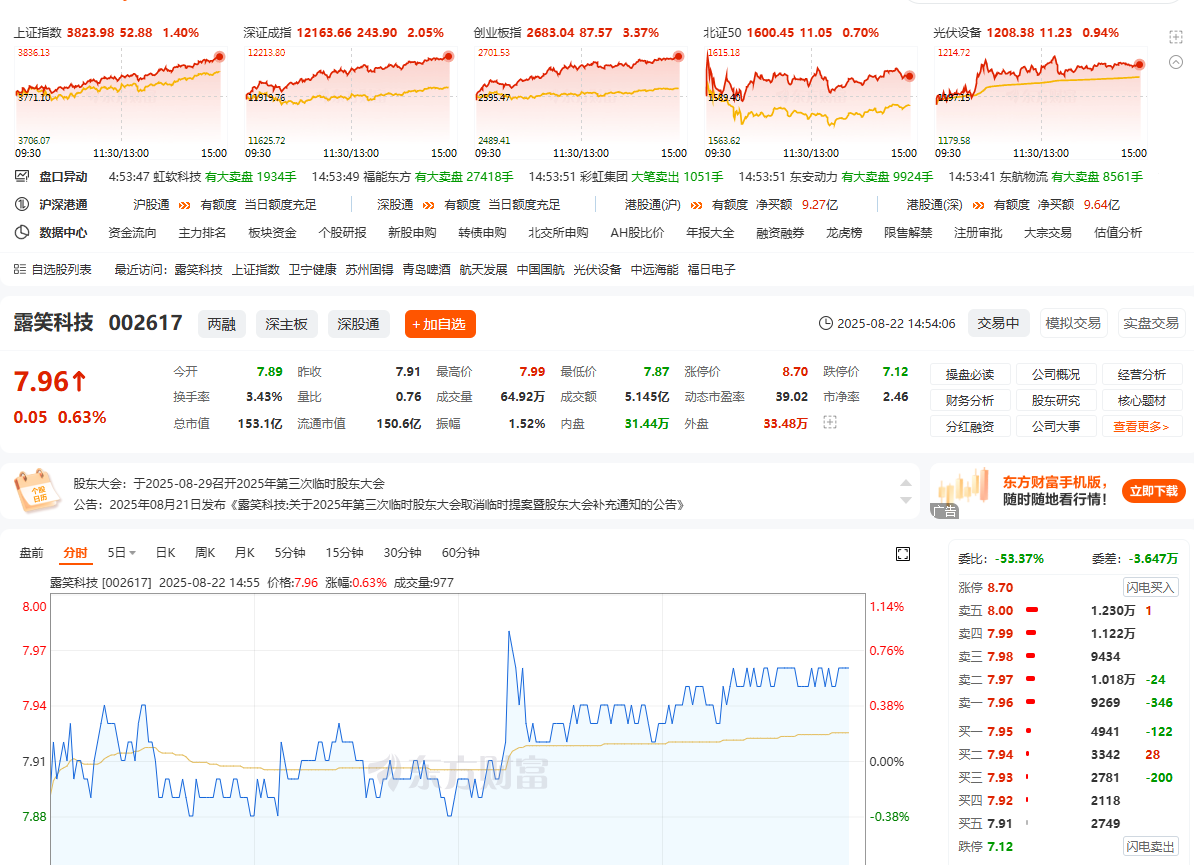Click the stock calendar notice icon

coord(37,491)
